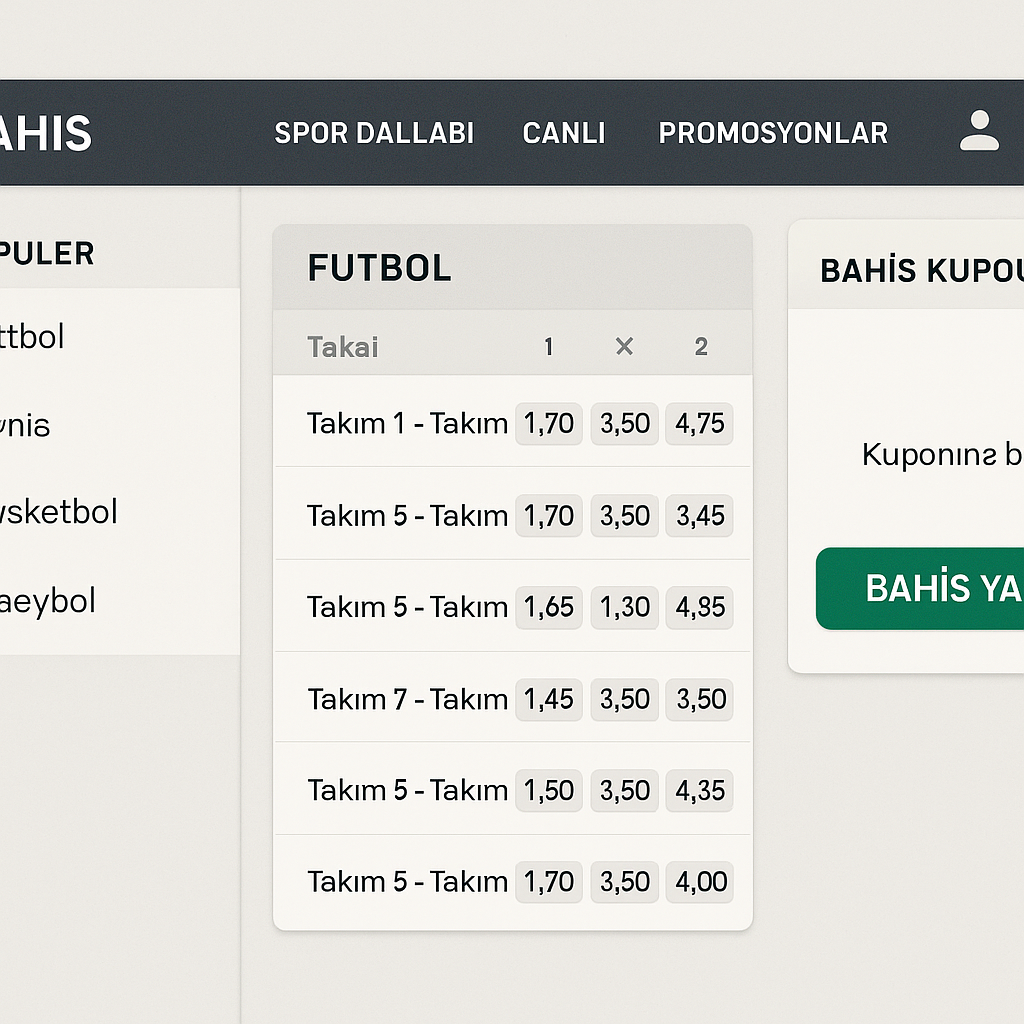Click the green Bahis Yap button
Image resolution: width=1024 pixels, height=1024 pixels.
[920, 588]
